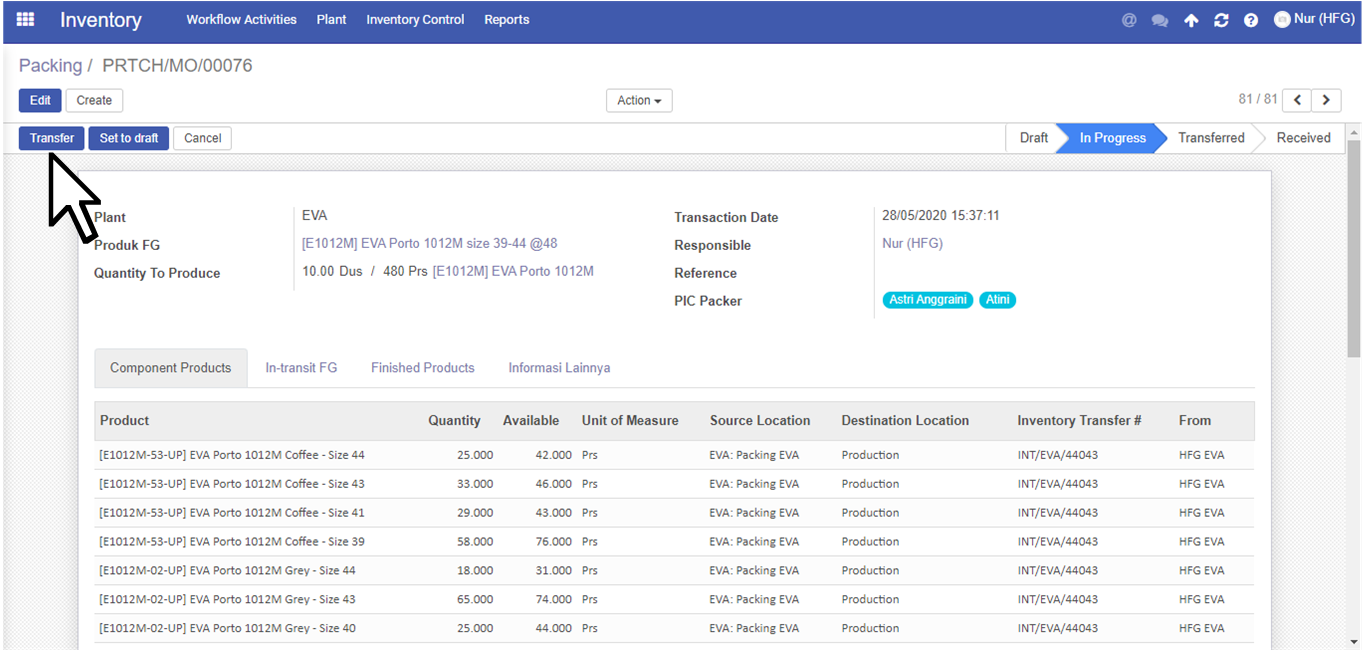The width and height of the screenshot is (1365, 651).
Task: Open the help question mark icon
Action: [x=1251, y=20]
